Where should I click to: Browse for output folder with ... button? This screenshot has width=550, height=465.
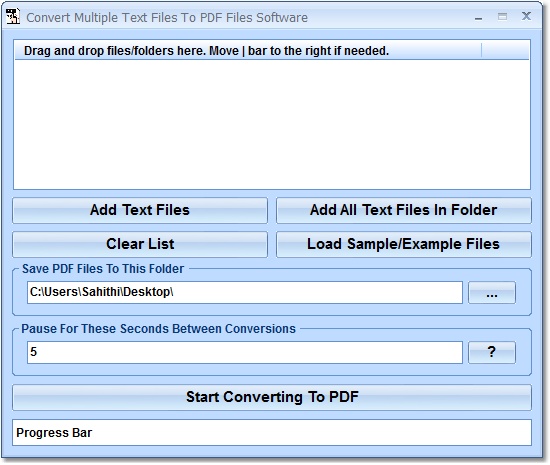(x=492, y=292)
